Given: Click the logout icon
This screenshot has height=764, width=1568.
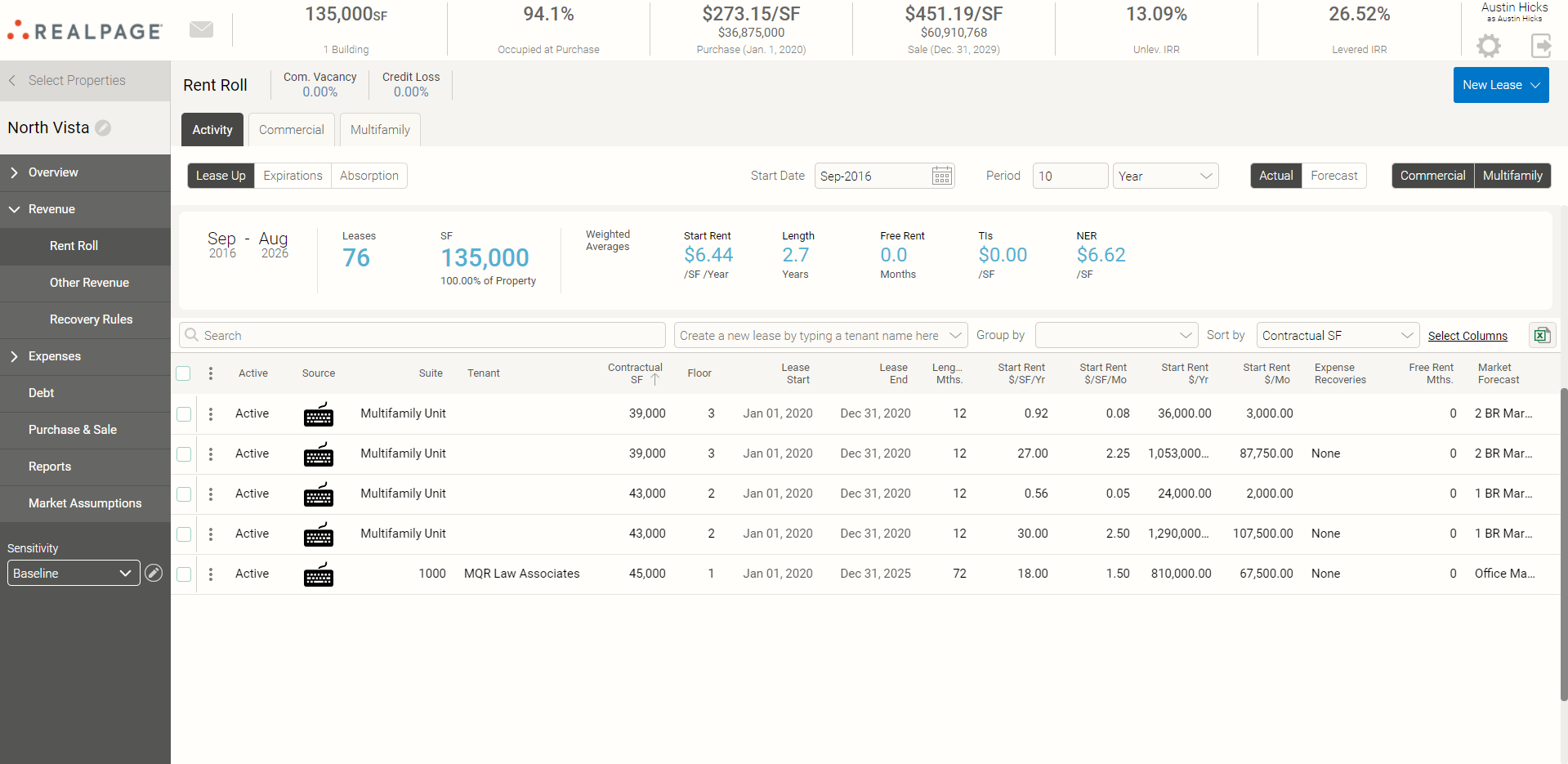Looking at the screenshot, I should coord(1541,46).
